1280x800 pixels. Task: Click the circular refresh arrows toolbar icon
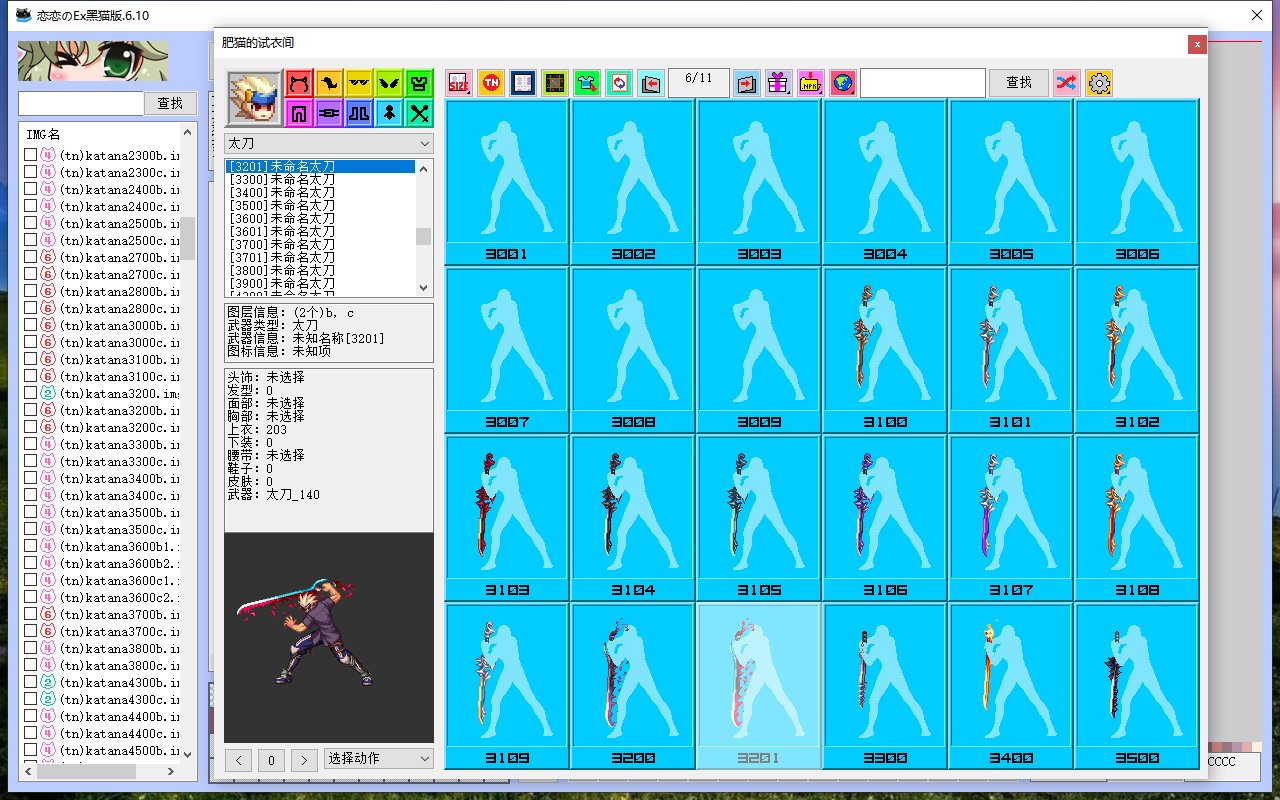point(619,83)
